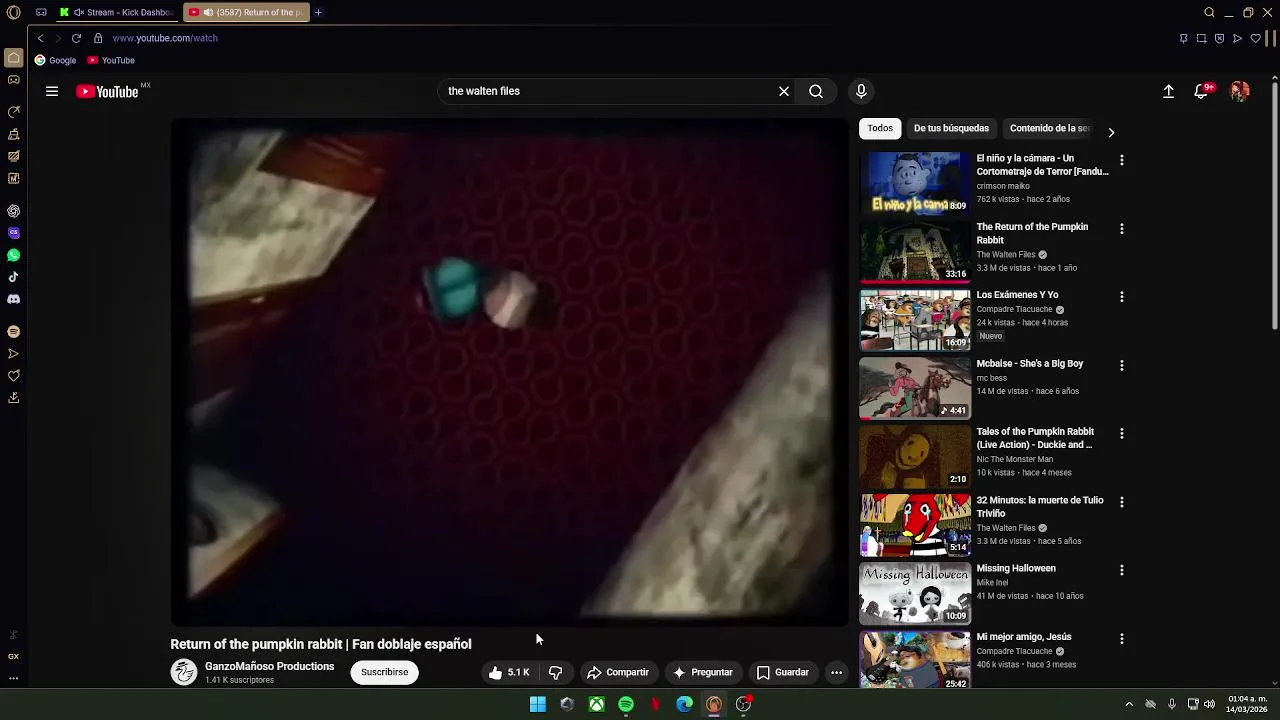This screenshot has width=1280, height=720.
Task: Start voice search with microphone
Action: (861, 91)
